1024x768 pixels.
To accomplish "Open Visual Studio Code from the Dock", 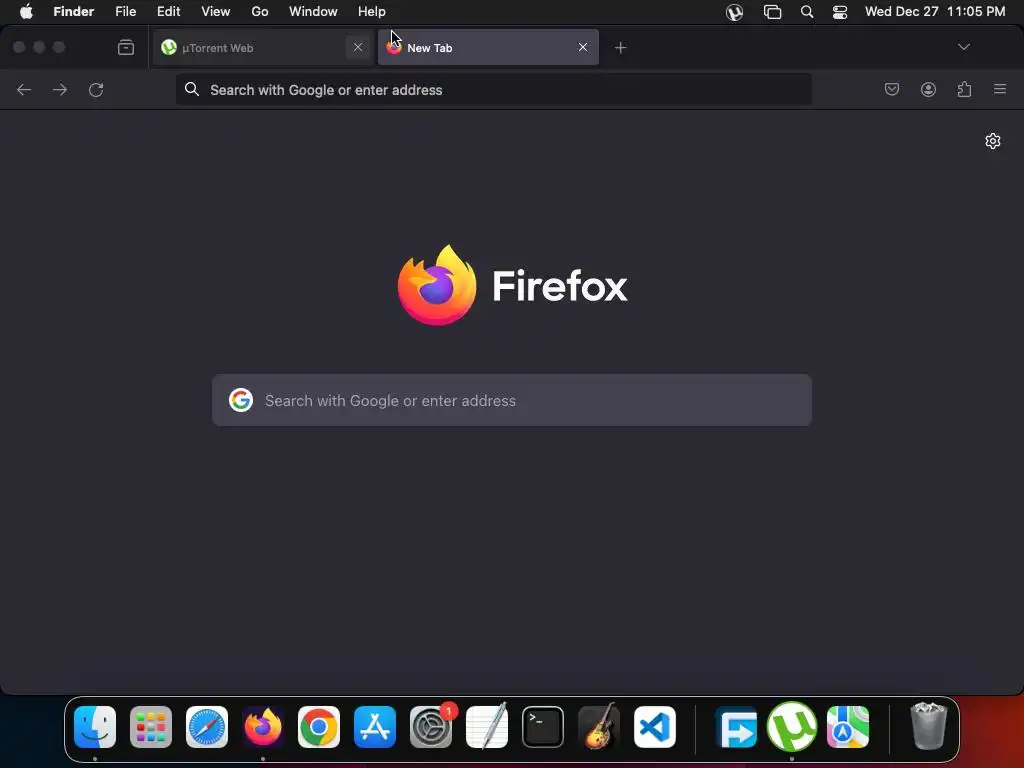I will pos(655,727).
